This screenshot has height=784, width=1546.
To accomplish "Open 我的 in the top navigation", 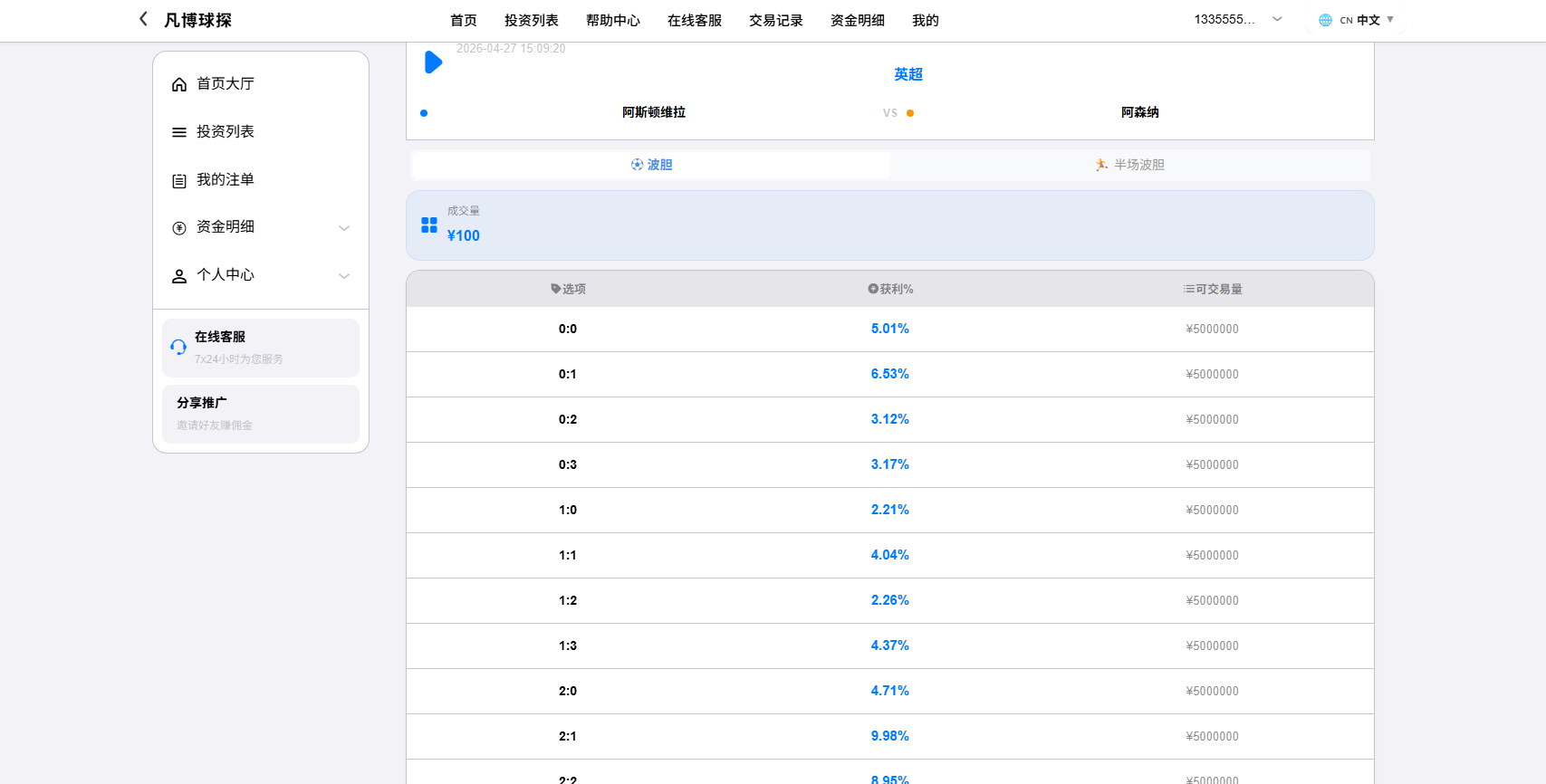I will tap(926, 20).
